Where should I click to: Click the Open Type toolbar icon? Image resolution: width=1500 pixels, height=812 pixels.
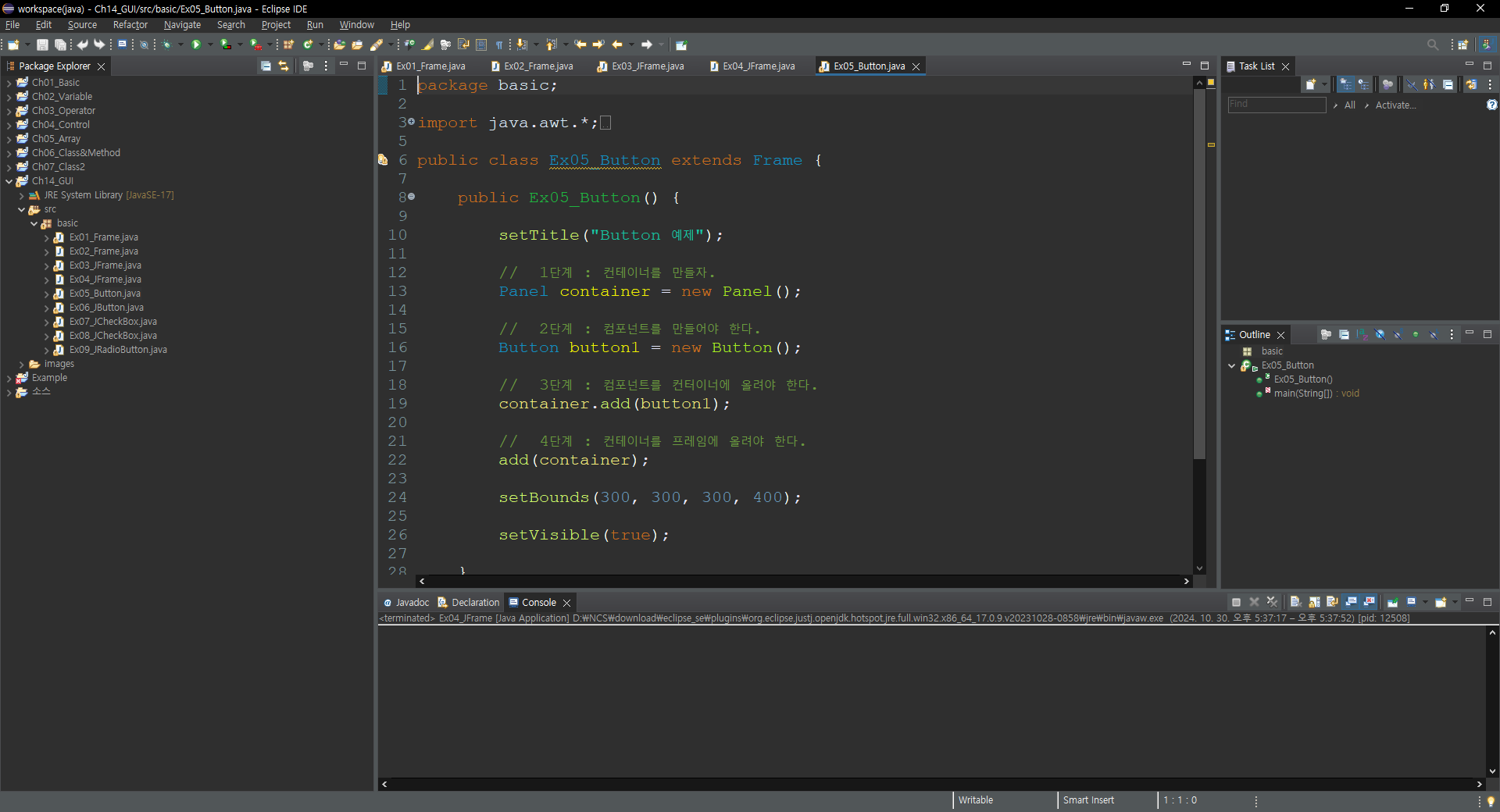click(x=339, y=45)
